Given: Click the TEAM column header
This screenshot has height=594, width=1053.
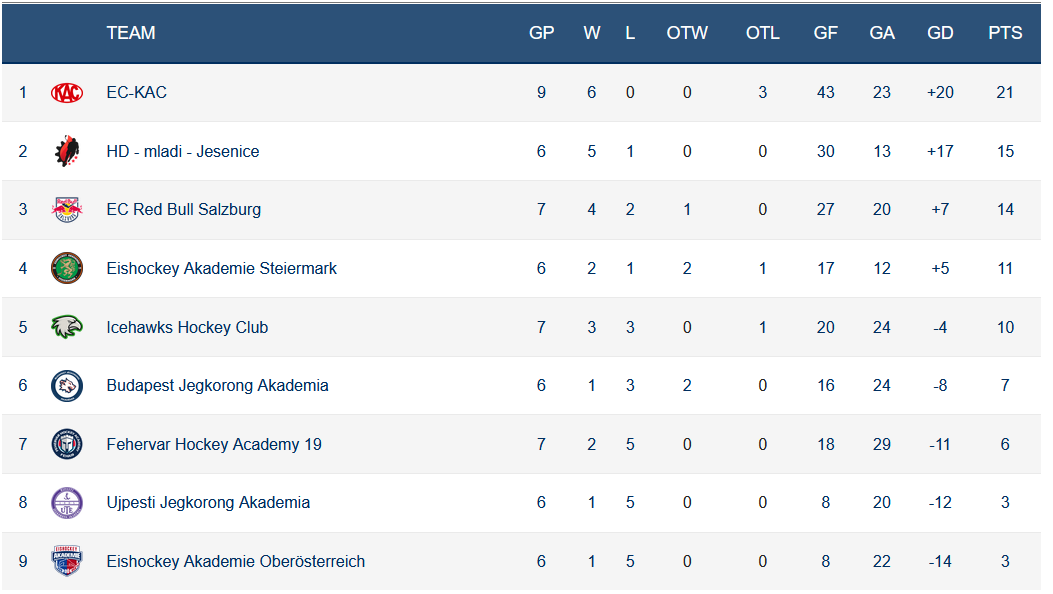Looking at the screenshot, I should [131, 33].
